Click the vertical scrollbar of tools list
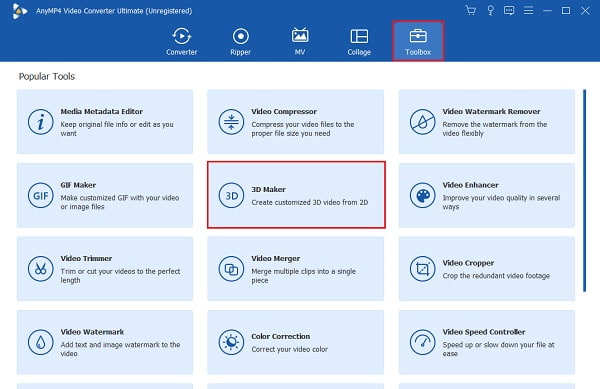 584,190
